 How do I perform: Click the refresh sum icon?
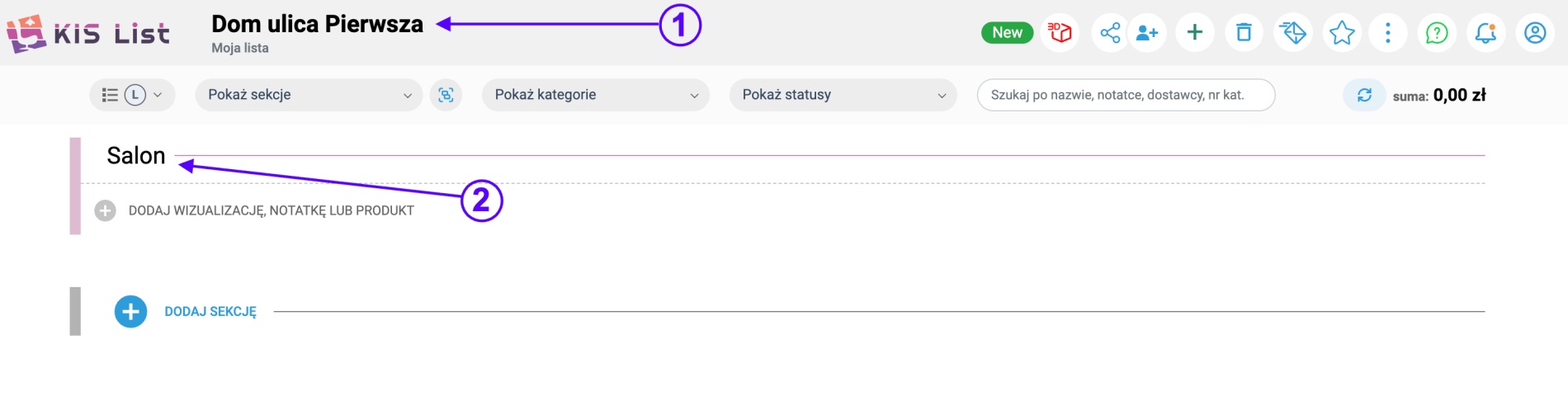1364,95
